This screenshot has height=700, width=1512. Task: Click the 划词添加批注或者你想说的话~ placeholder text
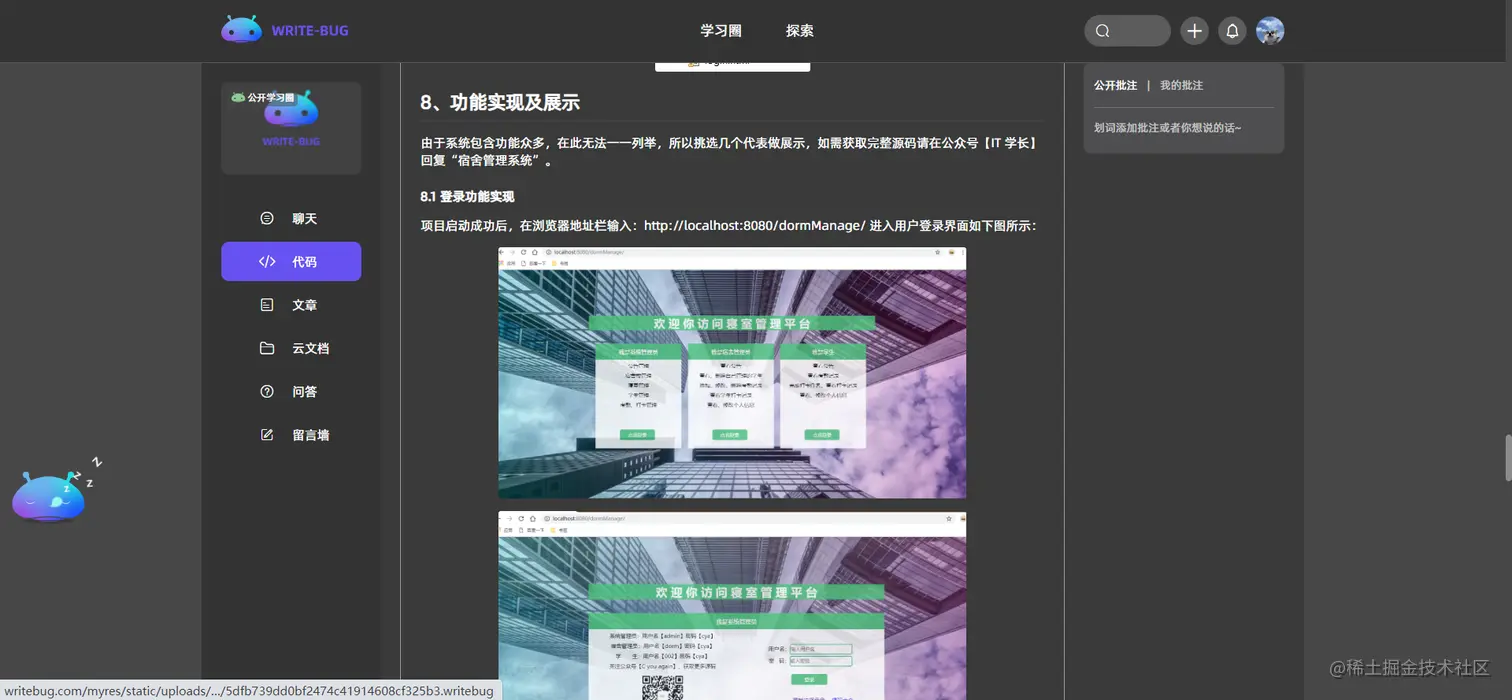1167,128
